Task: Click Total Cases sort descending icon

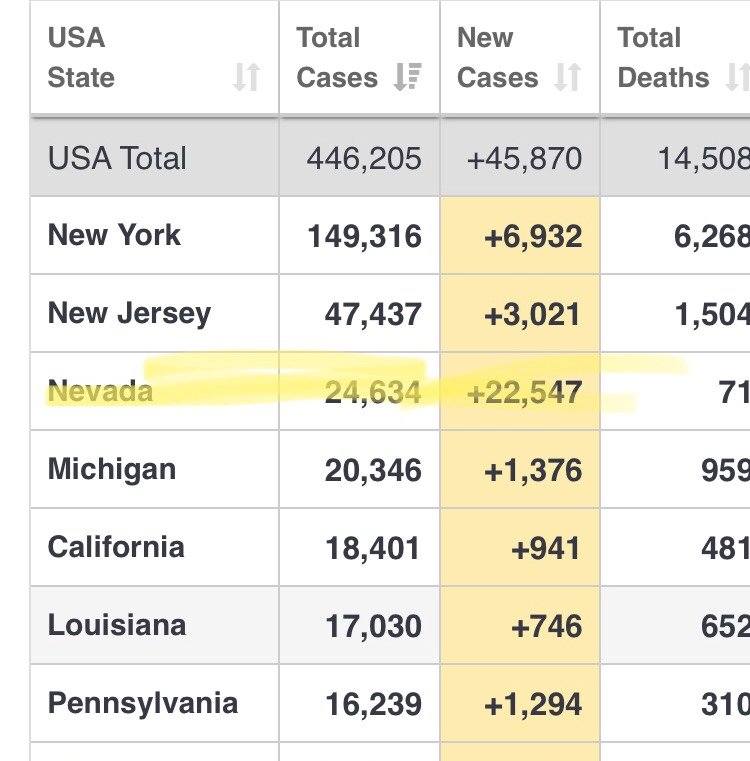Action: 407,77
